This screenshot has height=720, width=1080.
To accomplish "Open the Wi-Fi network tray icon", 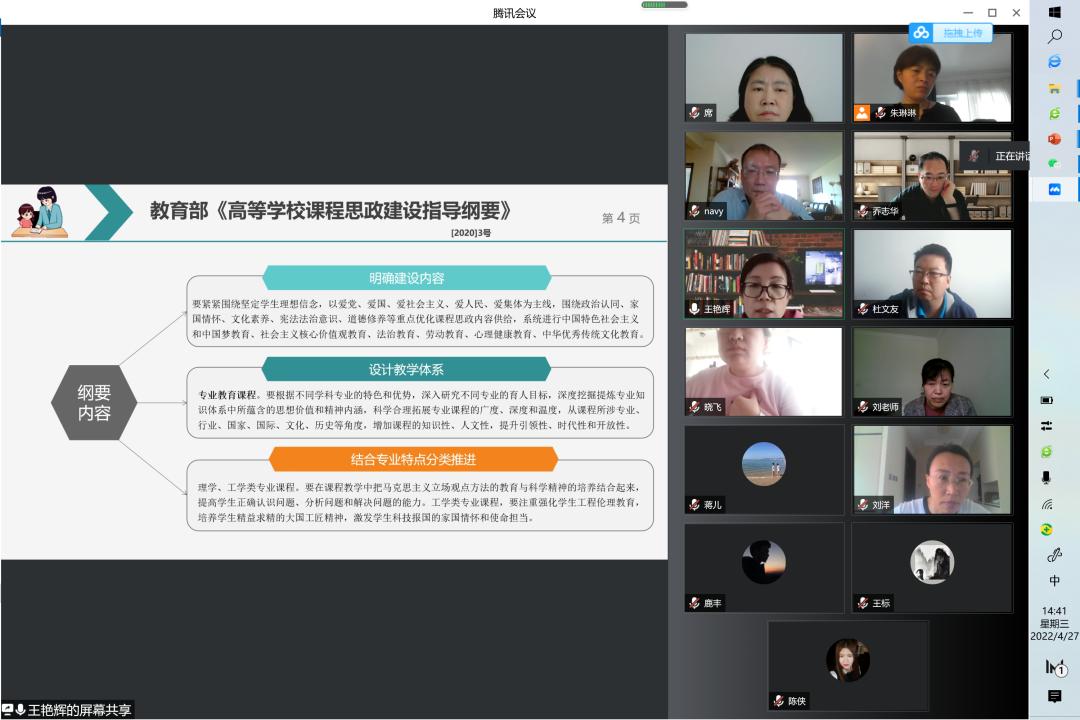I will pos(1047,504).
